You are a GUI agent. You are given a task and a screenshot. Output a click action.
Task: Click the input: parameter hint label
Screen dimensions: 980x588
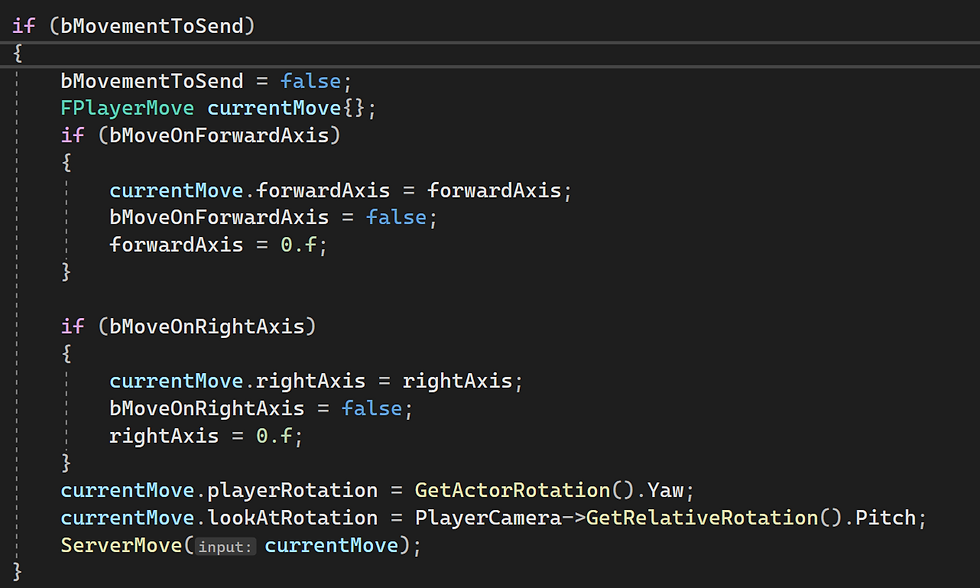tap(225, 547)
